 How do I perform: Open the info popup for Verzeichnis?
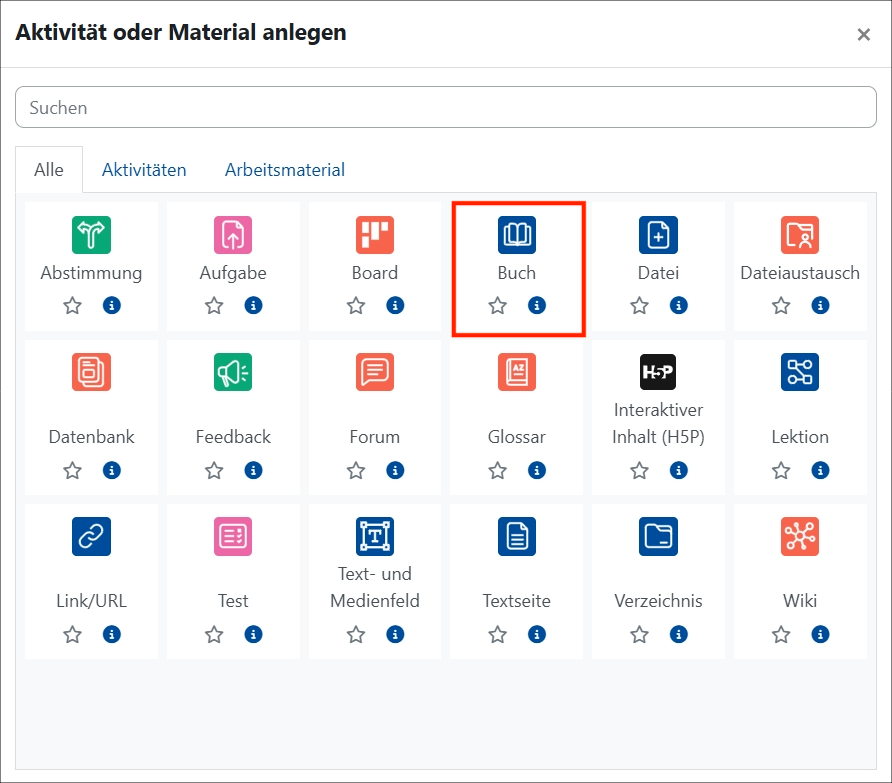click(x=679, y=634)
